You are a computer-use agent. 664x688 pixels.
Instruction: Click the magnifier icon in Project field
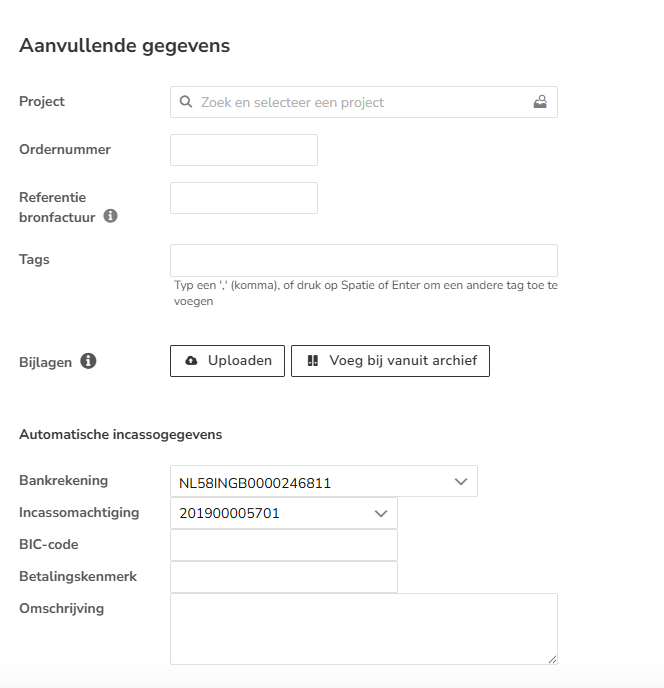[186, 102]
